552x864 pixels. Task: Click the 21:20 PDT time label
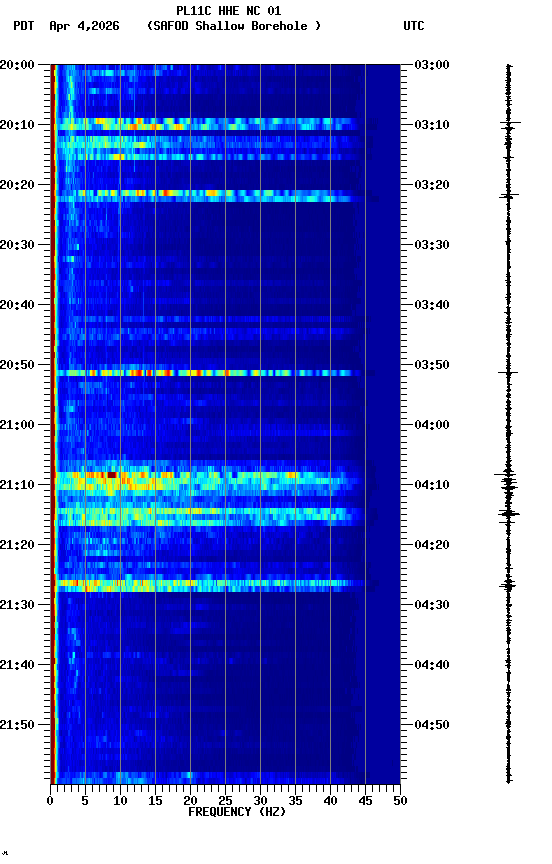click(17, 545)
